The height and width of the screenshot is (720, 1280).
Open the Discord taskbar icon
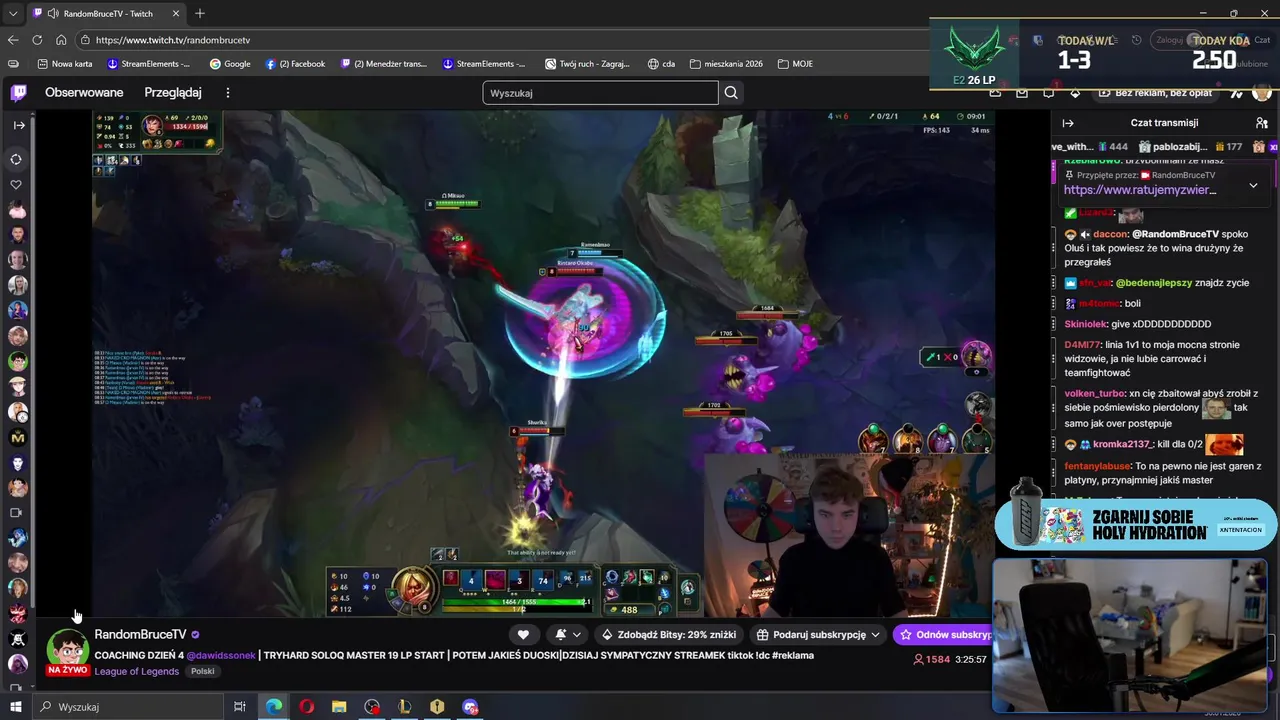coord(470,706)
